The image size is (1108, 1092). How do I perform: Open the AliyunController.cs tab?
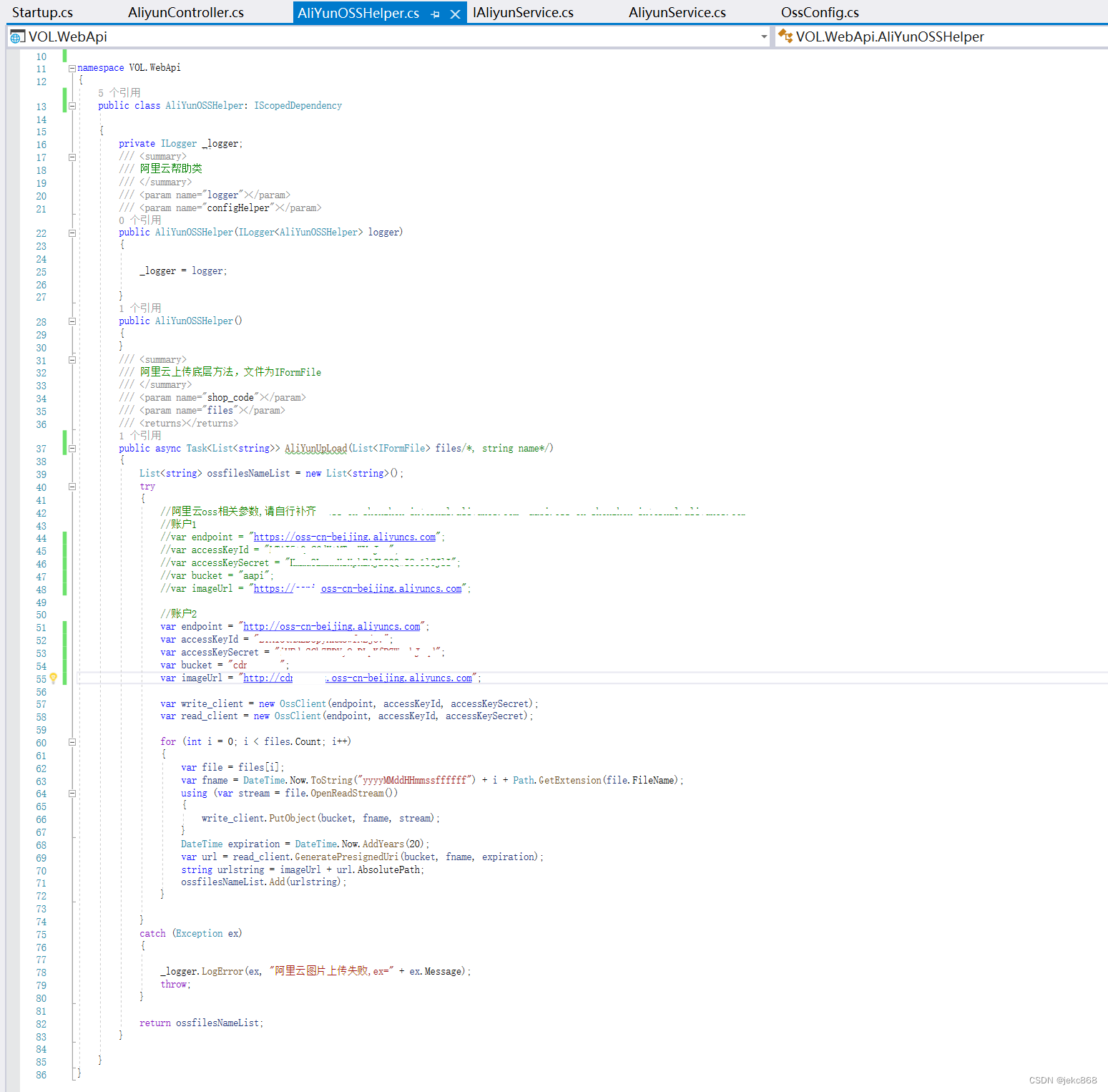point(186,12)
